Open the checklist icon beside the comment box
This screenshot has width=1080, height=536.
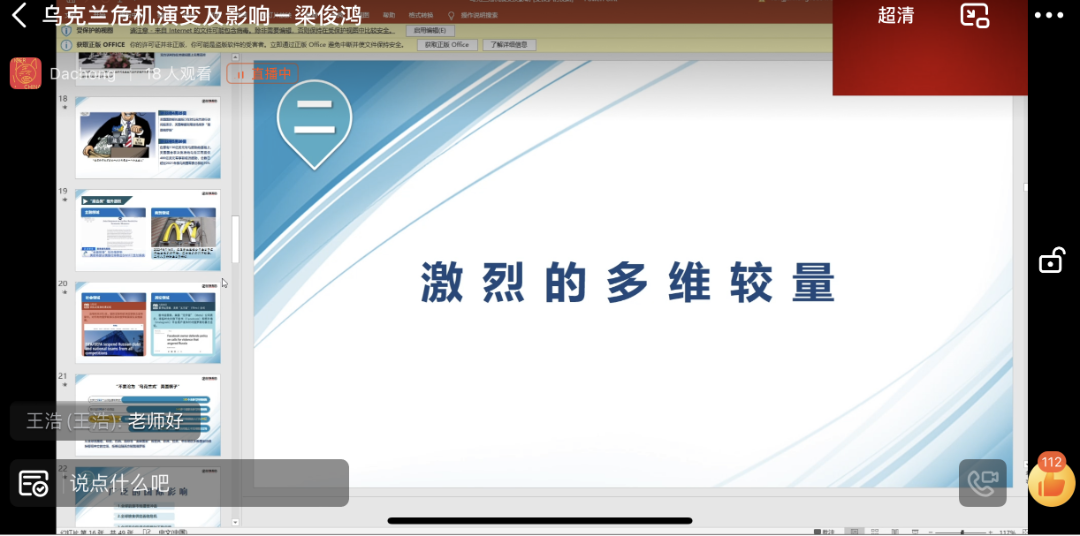(33, 484)
